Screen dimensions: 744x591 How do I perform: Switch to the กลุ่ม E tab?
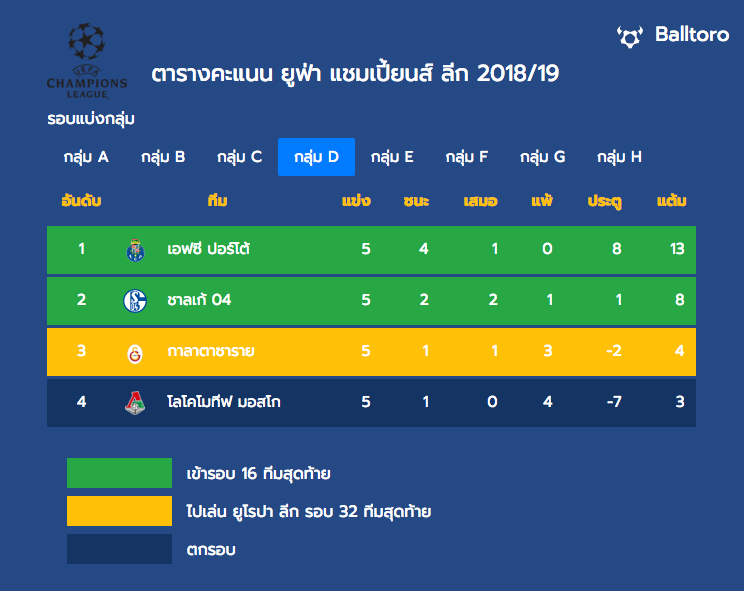(392, 157)
